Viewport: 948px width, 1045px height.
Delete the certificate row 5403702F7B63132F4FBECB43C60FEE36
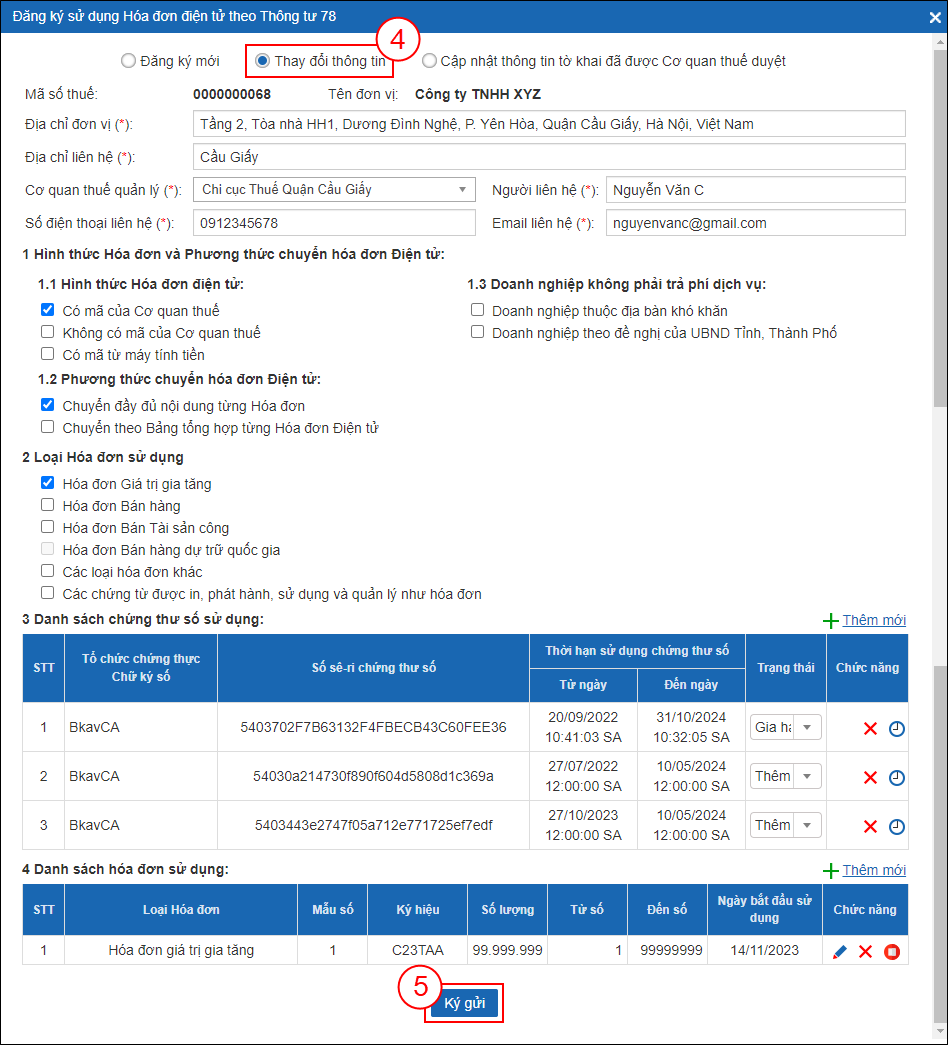870,728
